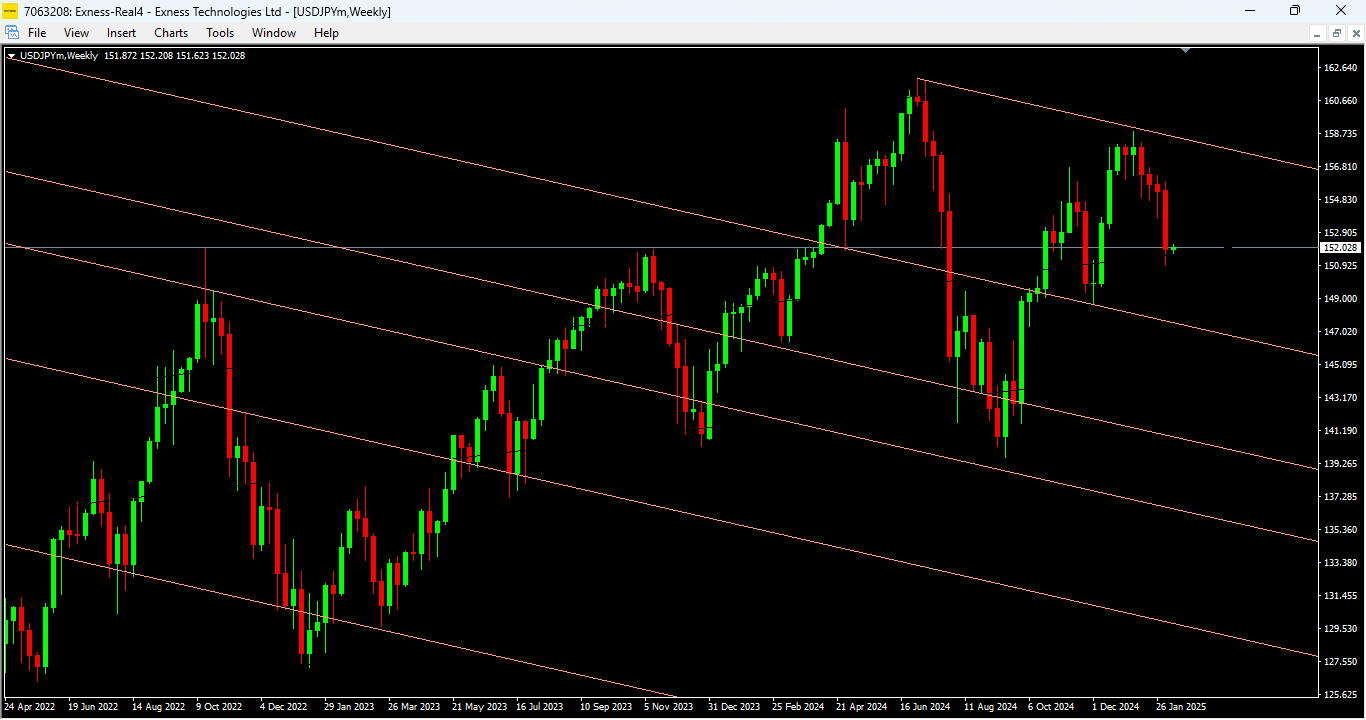1366x720 pixels.
Task: Open the Insert menu
Action: click(x=121, y=33)
